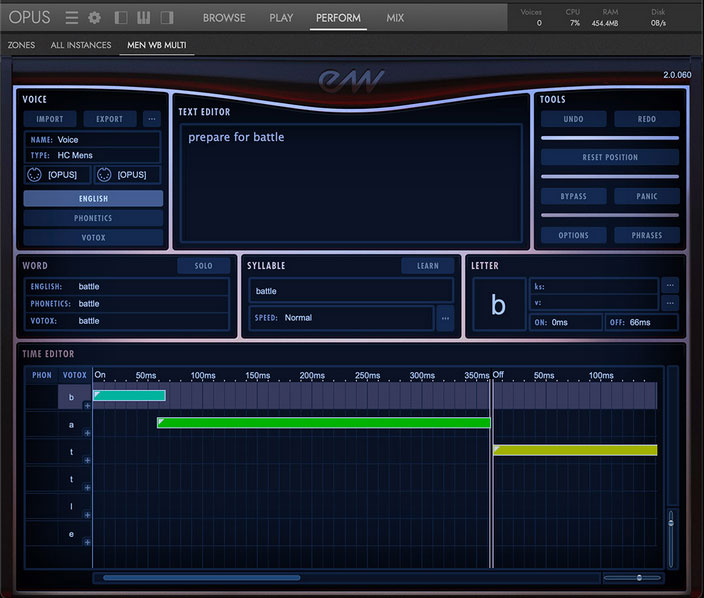Viewport: 704px width, 598px height.
Task: Open OPTIONS in Tools
Action: 573,235
